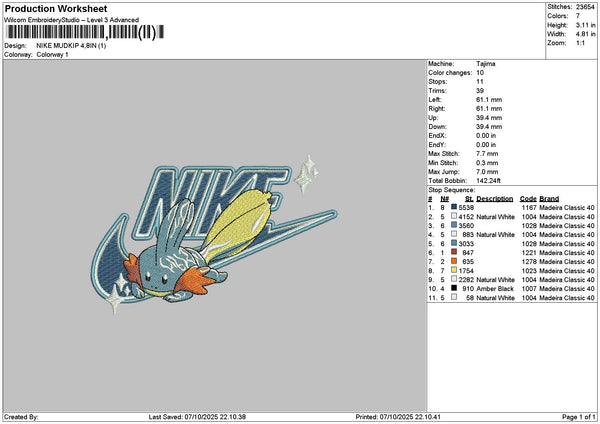This screenshot has width=600, height=424.
Task: Click the 'Created By:' footer label
Action: coord(21,417)
